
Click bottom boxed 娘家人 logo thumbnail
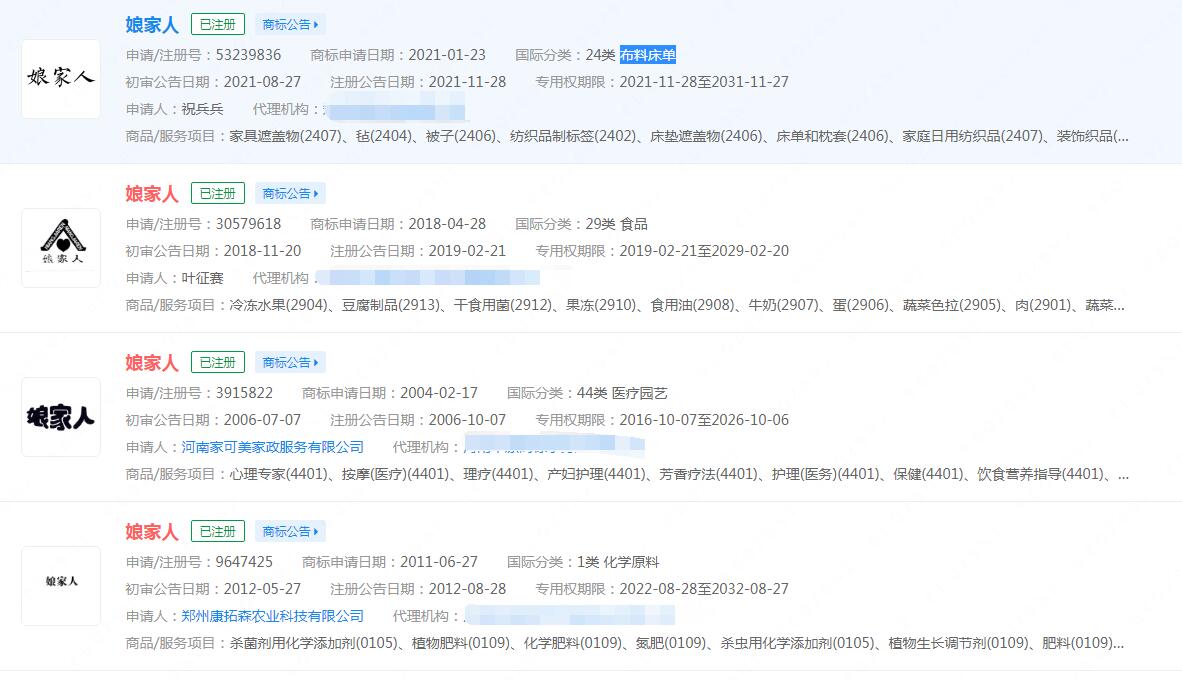pos(60,586)
